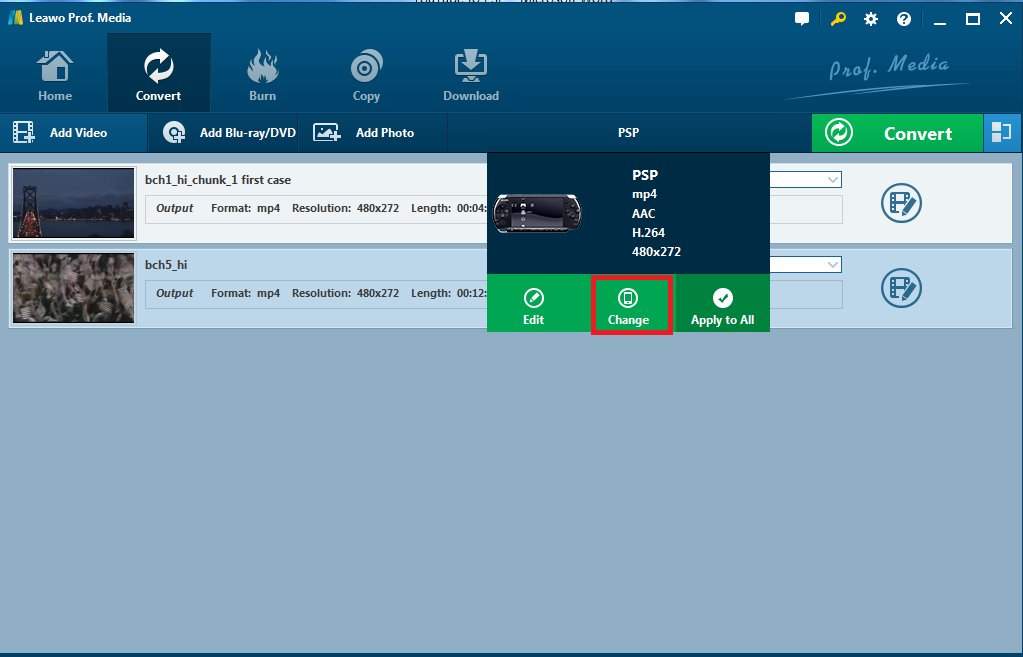Click edit video icon for bch5_hi
This screenshot has width=1023, height=657.
[900, 288]
